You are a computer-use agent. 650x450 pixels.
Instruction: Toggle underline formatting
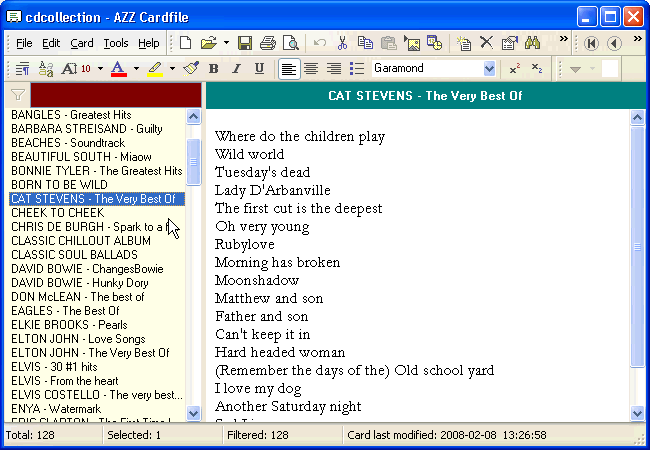coord(260,68)
